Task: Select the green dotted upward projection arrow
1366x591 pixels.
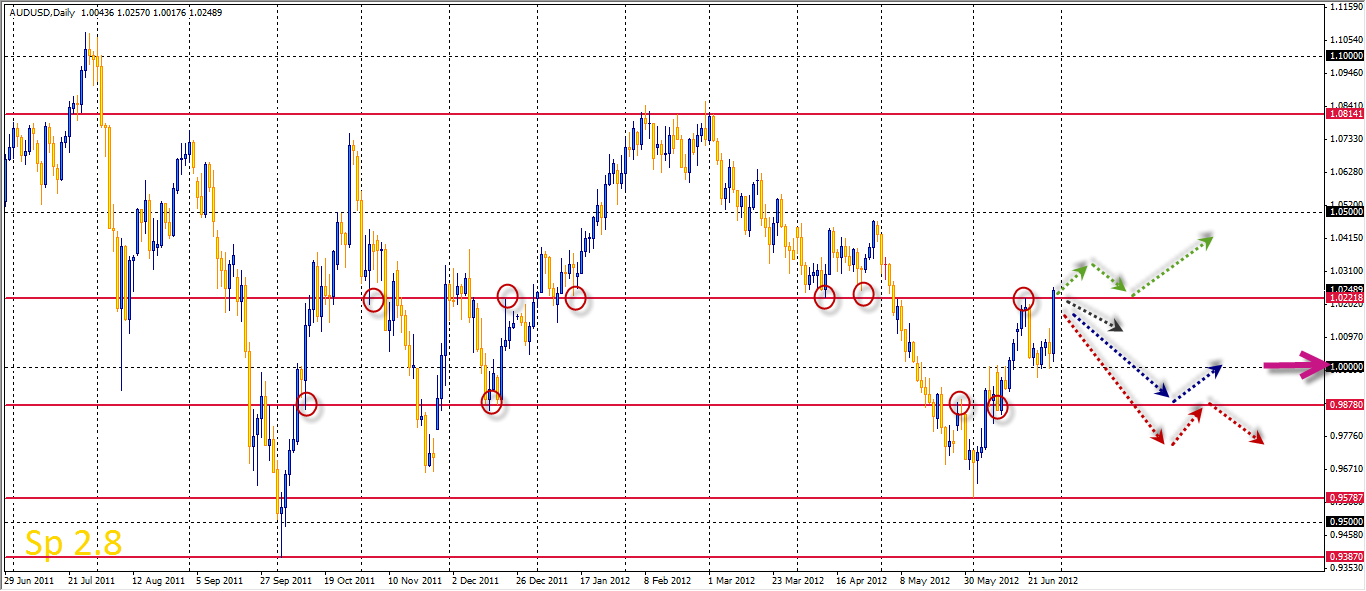Action: point(1170,264)
